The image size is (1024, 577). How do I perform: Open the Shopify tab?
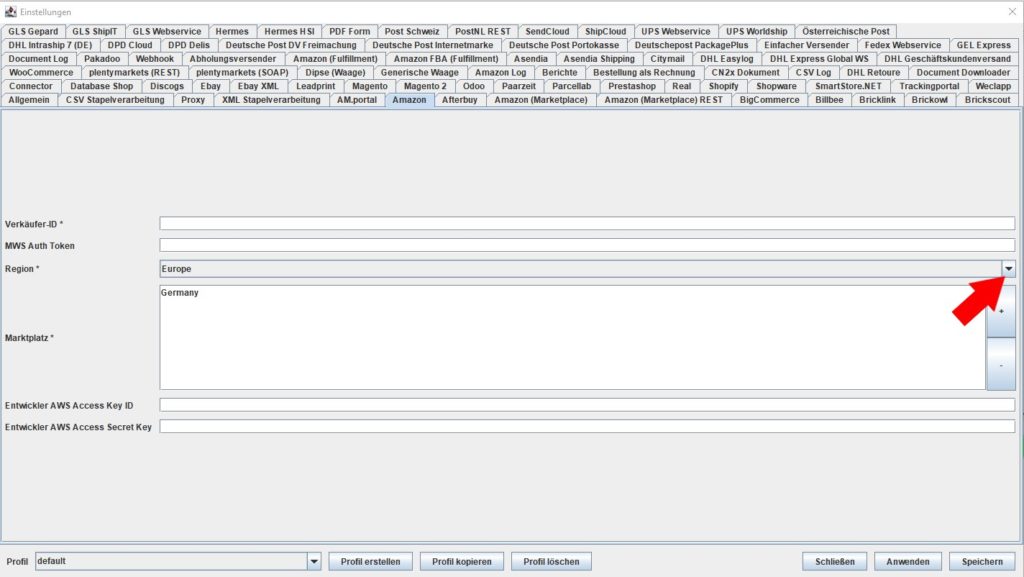pos(724,86)
